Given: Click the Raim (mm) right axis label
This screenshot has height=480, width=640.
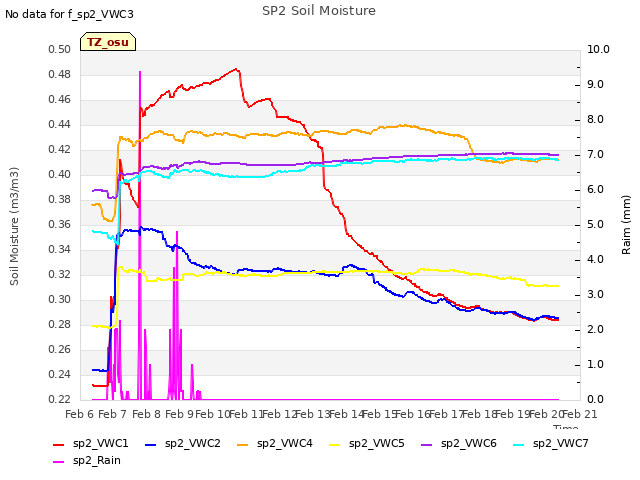Looking at the screenshot, I should coord(626,225).
